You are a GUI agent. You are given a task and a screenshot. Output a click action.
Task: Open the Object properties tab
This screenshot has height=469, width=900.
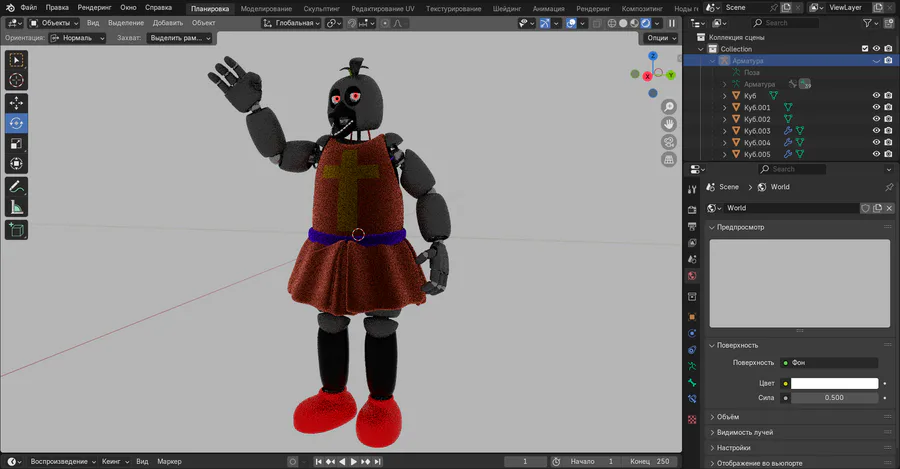coord(692,316)
